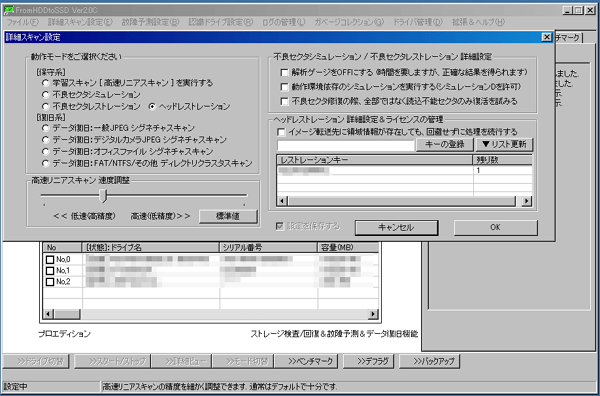Screen dimensions: 600x396
Task: Minimize the FromHDDtoSSD main window
Action: pos(567,11)
